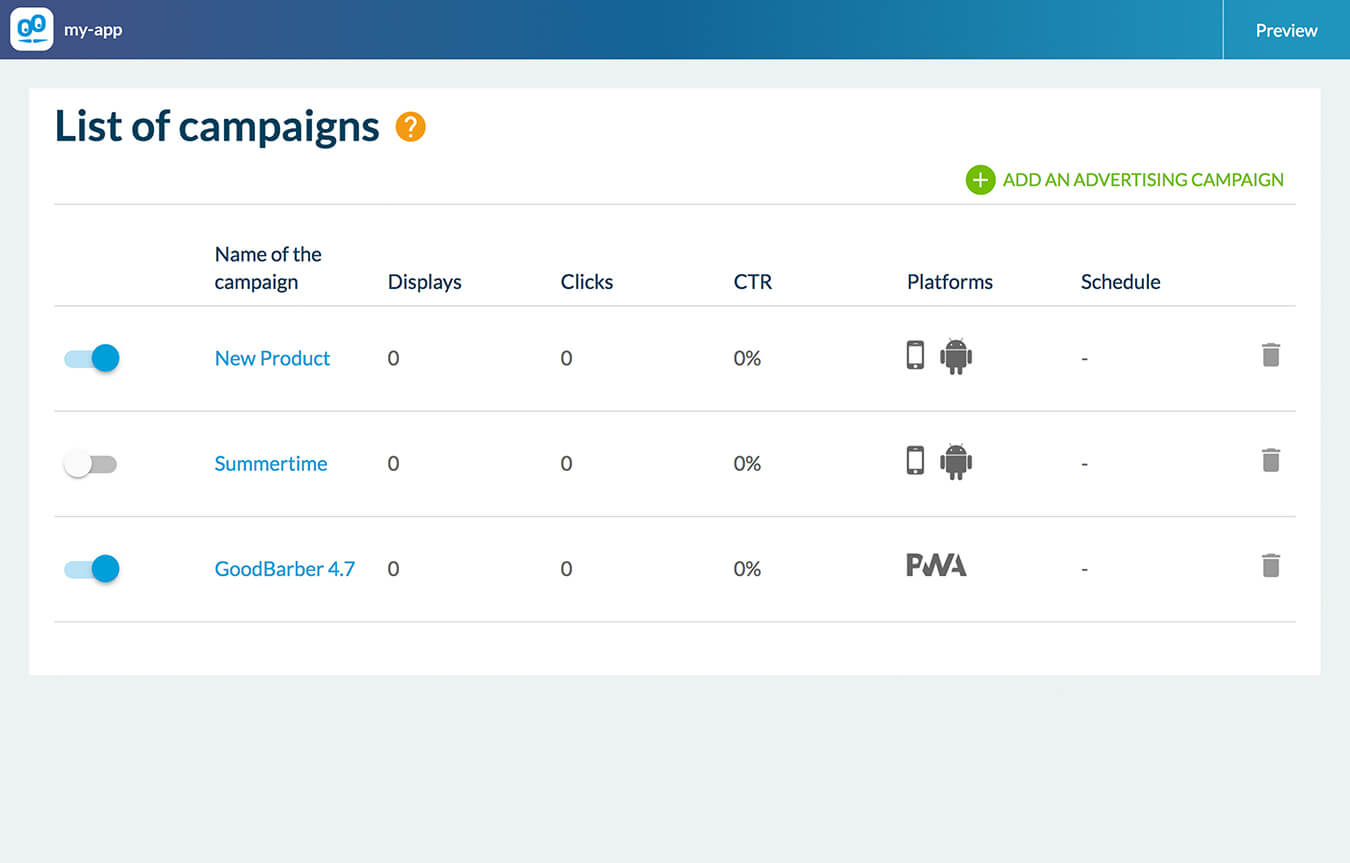Open the New Product campaign link

(x=272, y=358)
